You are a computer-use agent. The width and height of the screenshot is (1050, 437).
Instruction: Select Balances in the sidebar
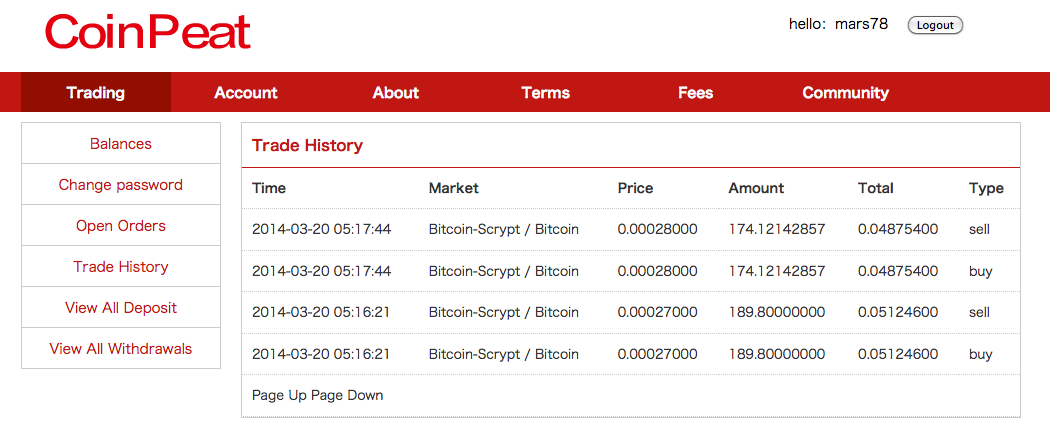tap(121, 143)
